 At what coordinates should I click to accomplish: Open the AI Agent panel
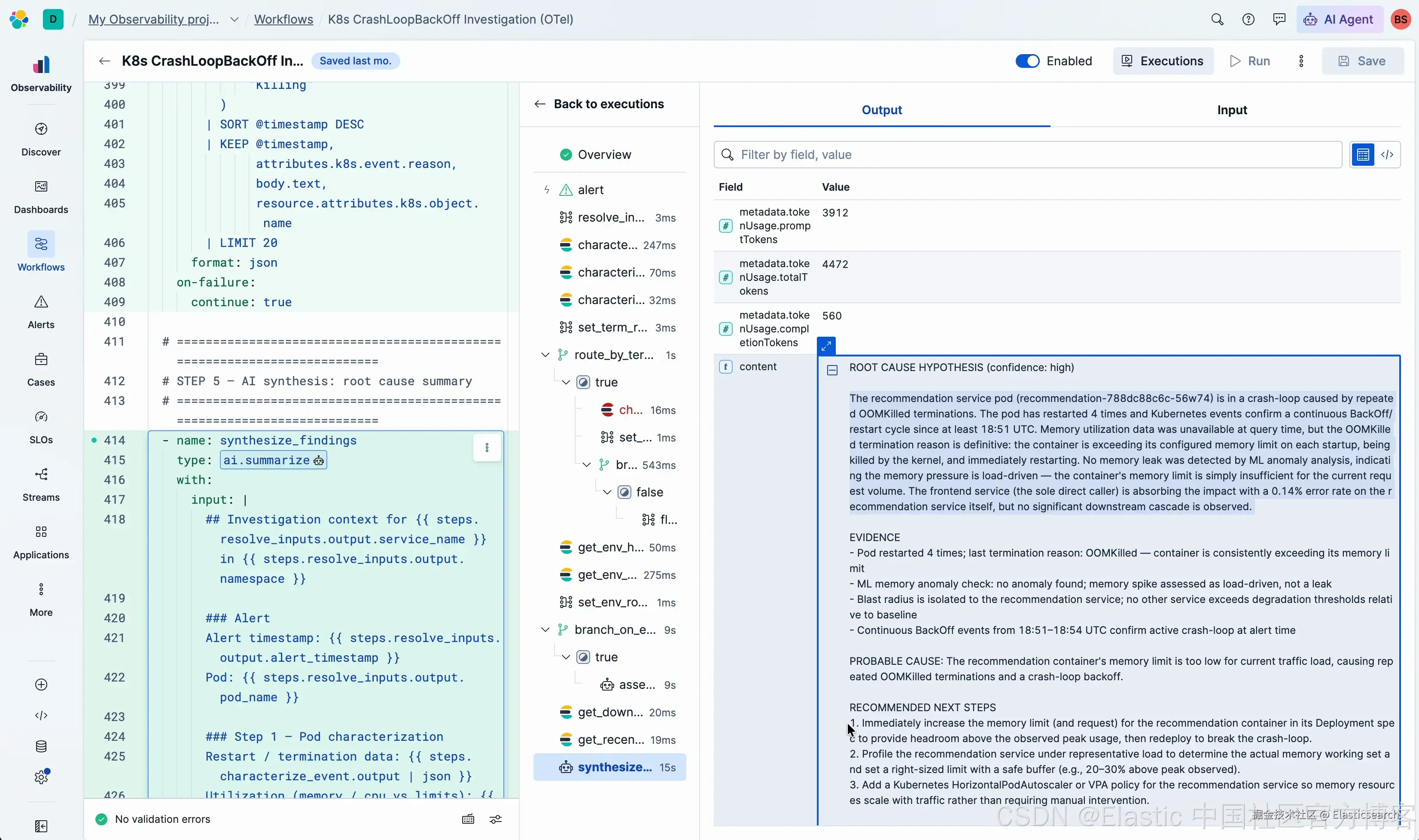[x=1339, y=19]
